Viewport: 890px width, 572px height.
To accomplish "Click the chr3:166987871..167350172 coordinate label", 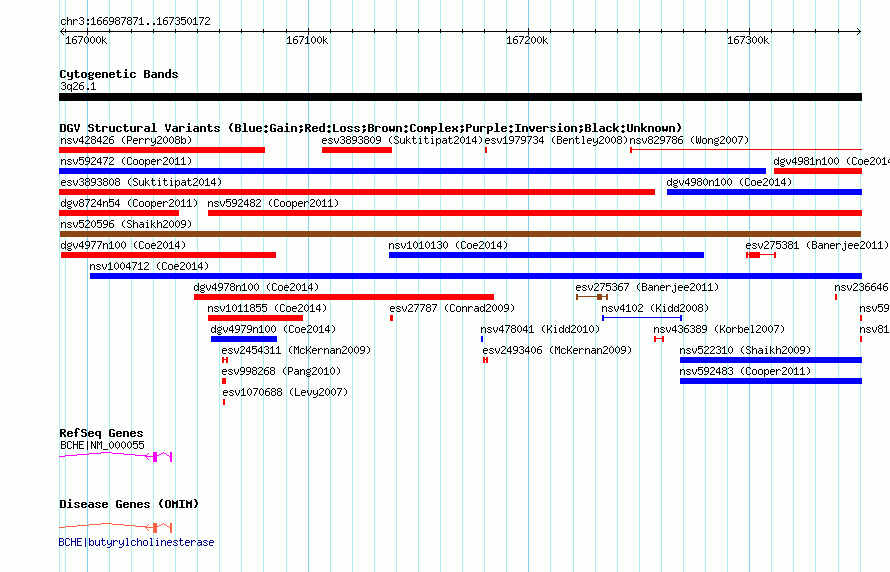I will [x=135, y=21].
